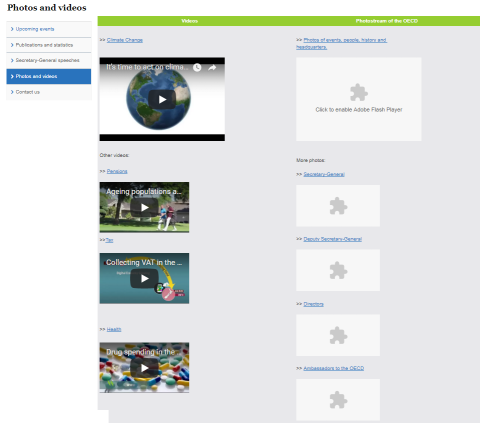Click Flash plugin icon under Deputy Secretary-General

tap(338, 270)
